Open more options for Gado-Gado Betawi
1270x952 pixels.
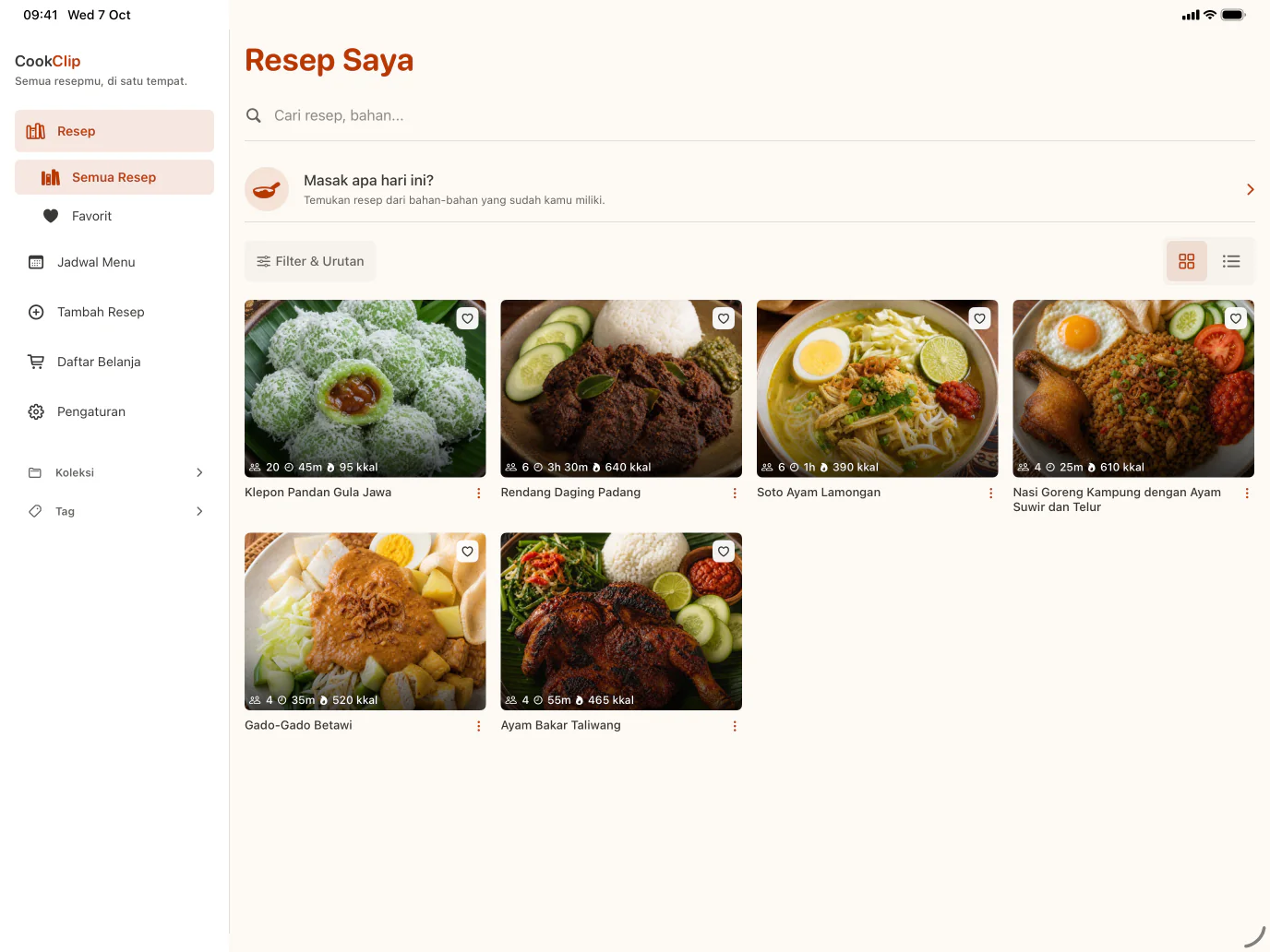click(478, 726)
